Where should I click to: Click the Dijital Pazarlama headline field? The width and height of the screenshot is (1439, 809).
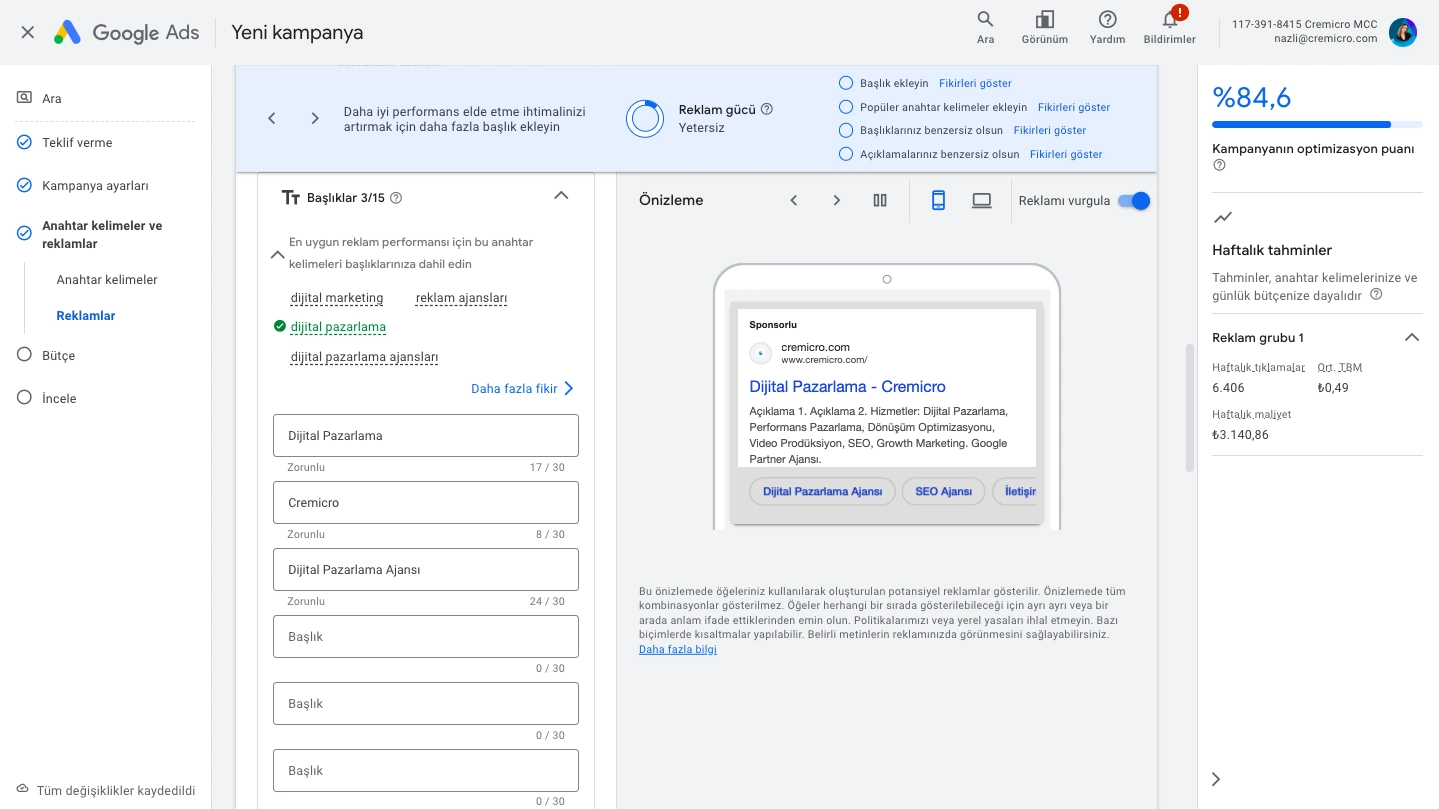[x=426, y=436]
